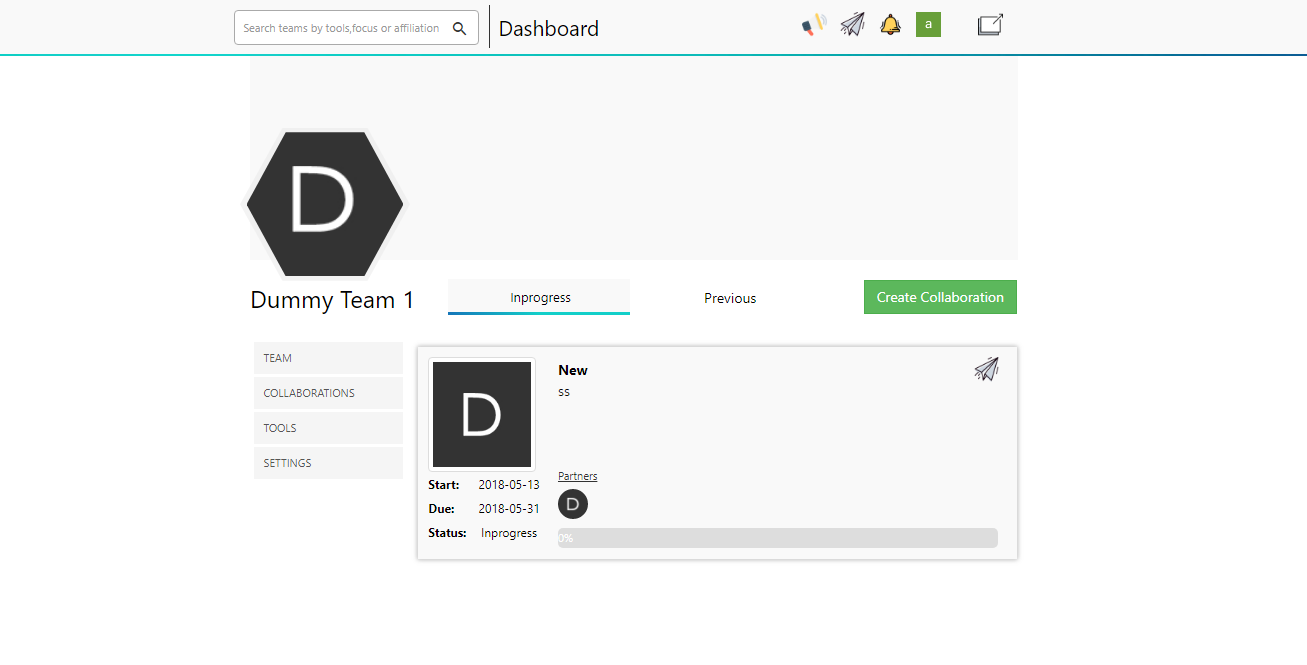
Task: Click the Partners link
Action: click(577, 476)
